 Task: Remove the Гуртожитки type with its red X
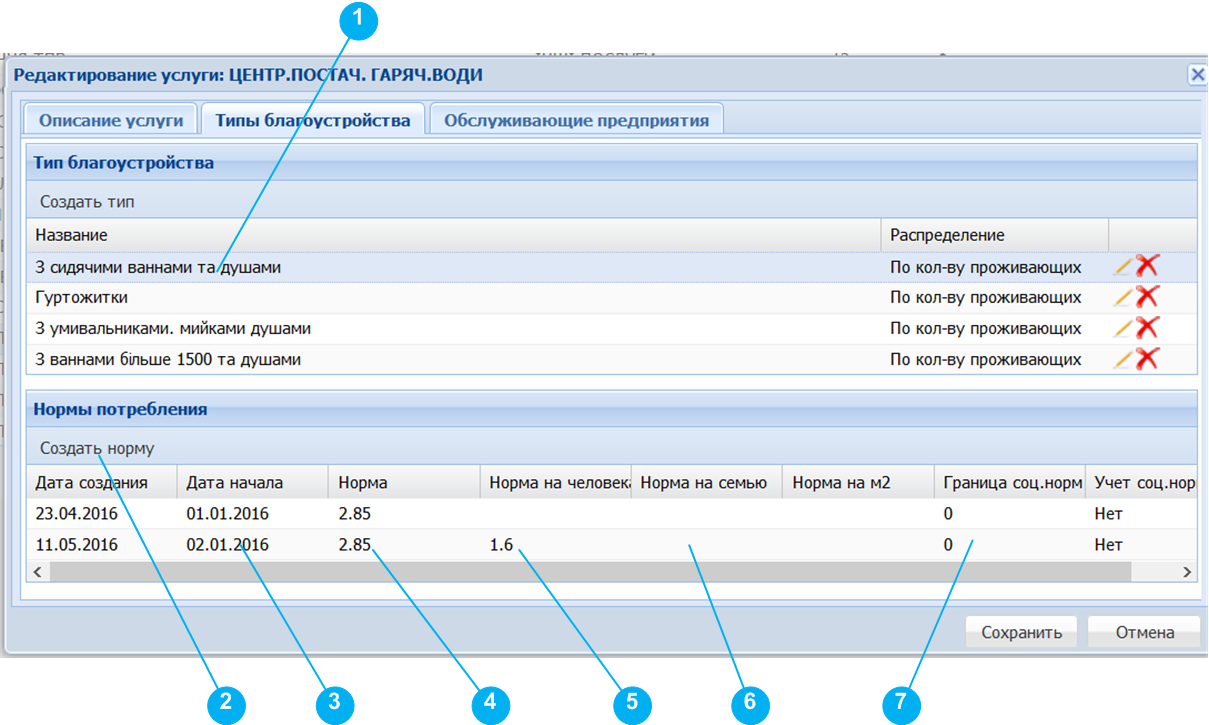[x=1147, y=296]
